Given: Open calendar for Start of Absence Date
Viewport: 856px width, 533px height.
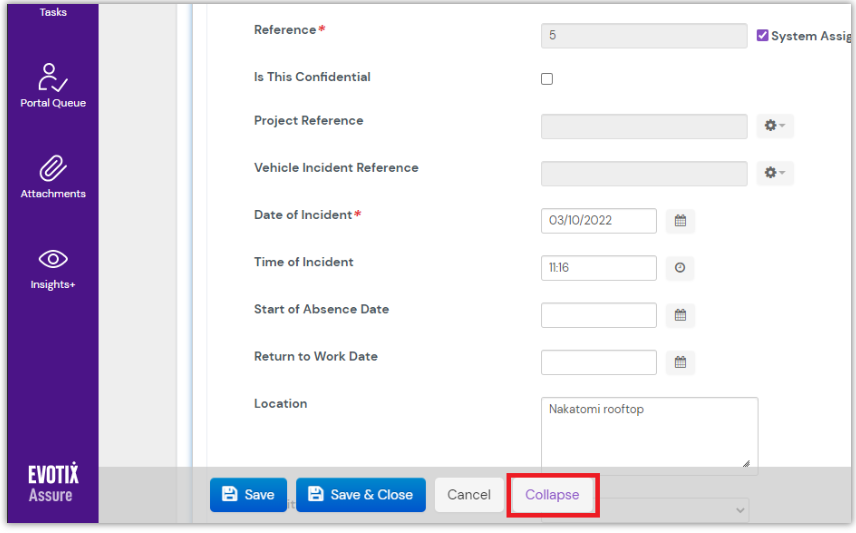Looking at the screenshot, I should click(x=680, y=315).
